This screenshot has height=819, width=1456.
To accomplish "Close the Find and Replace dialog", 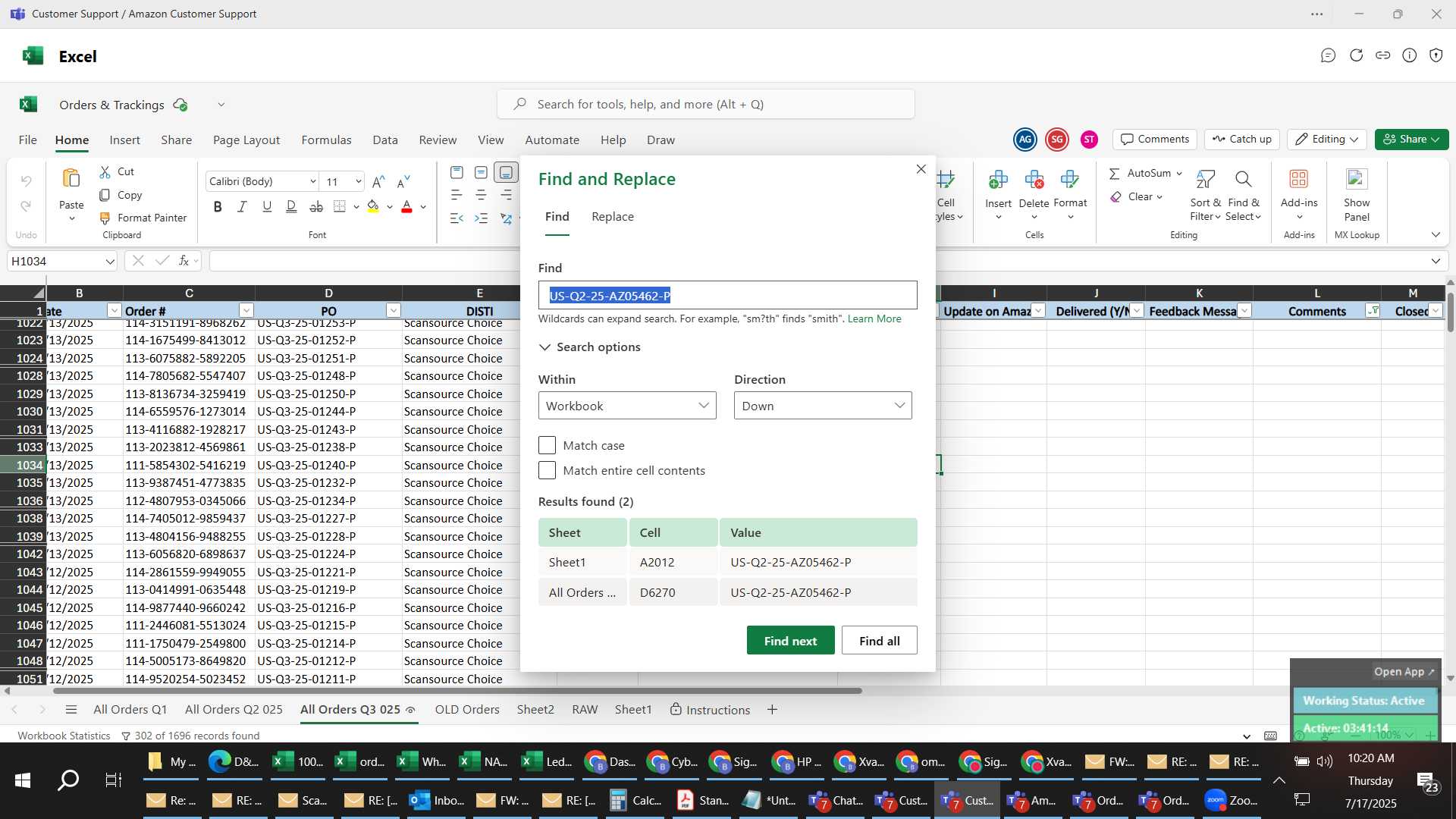I will point(921,169).
